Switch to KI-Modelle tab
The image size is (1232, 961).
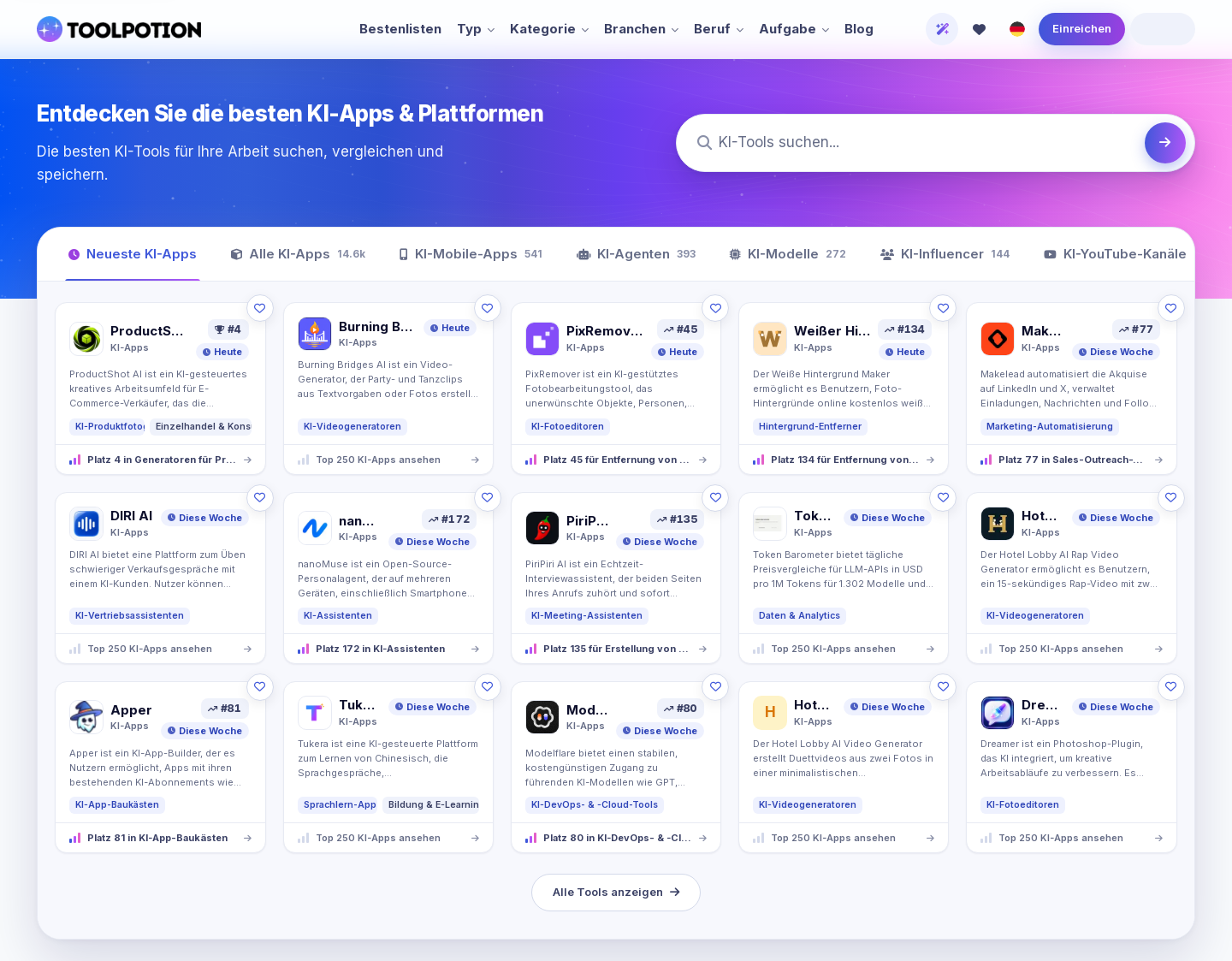click(787, 254)
